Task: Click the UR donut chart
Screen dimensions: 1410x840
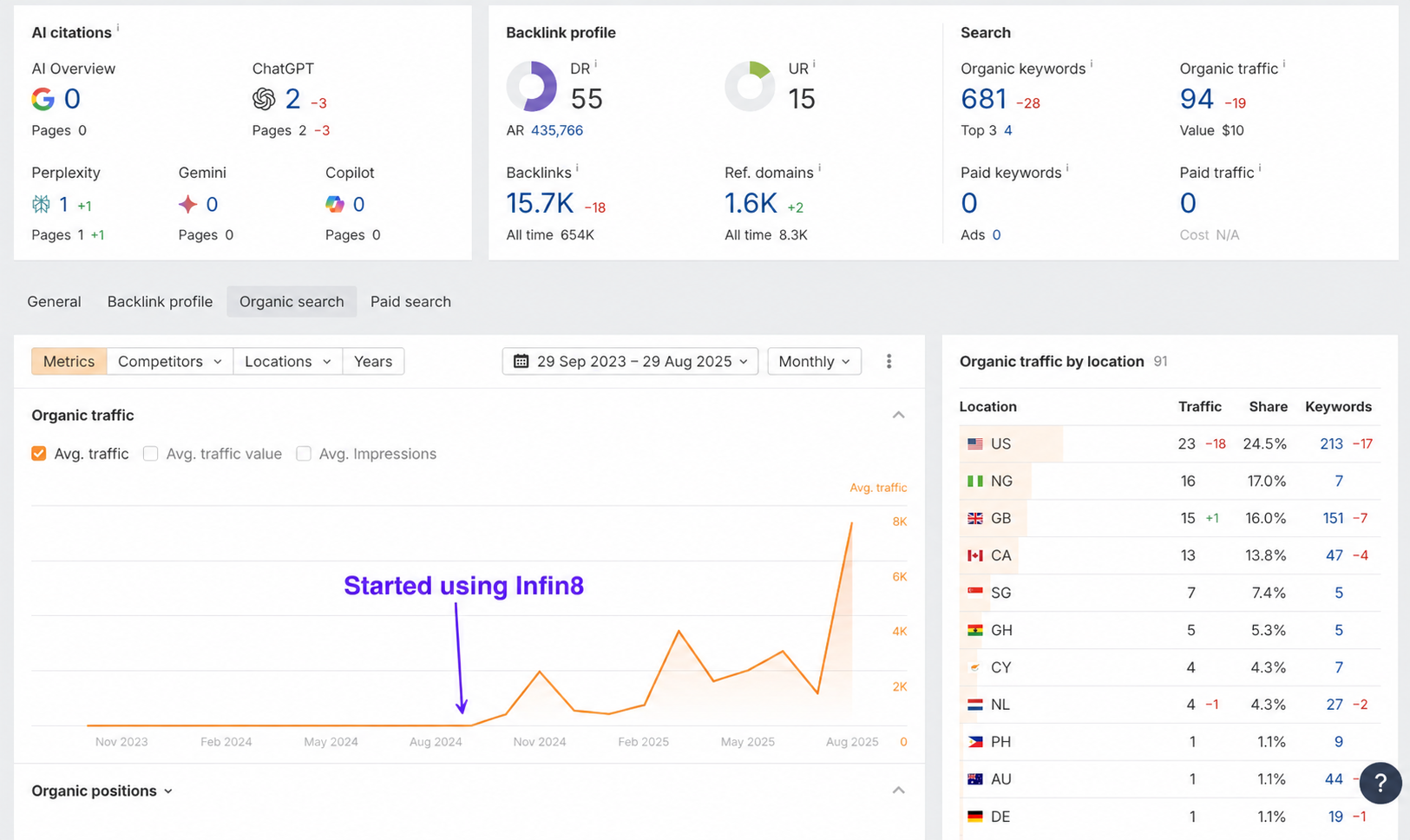Action: point(750,86)
